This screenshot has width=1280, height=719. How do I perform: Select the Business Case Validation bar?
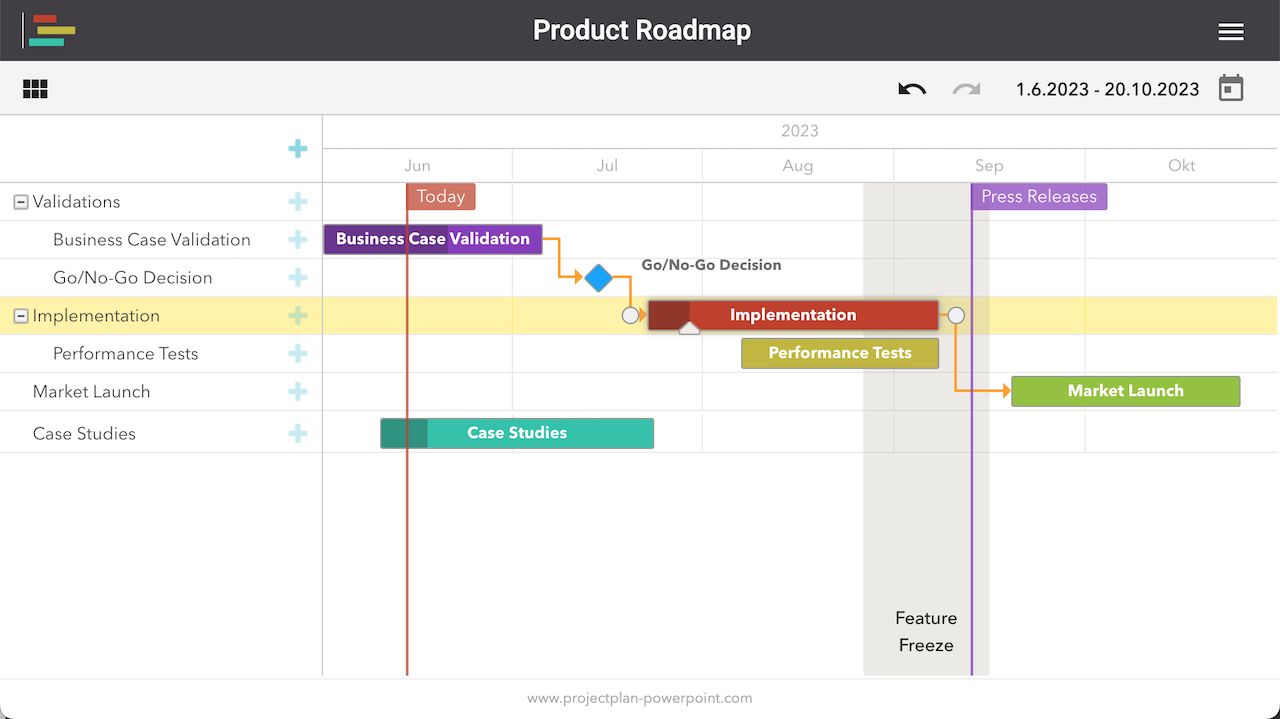tap(432, 239)
